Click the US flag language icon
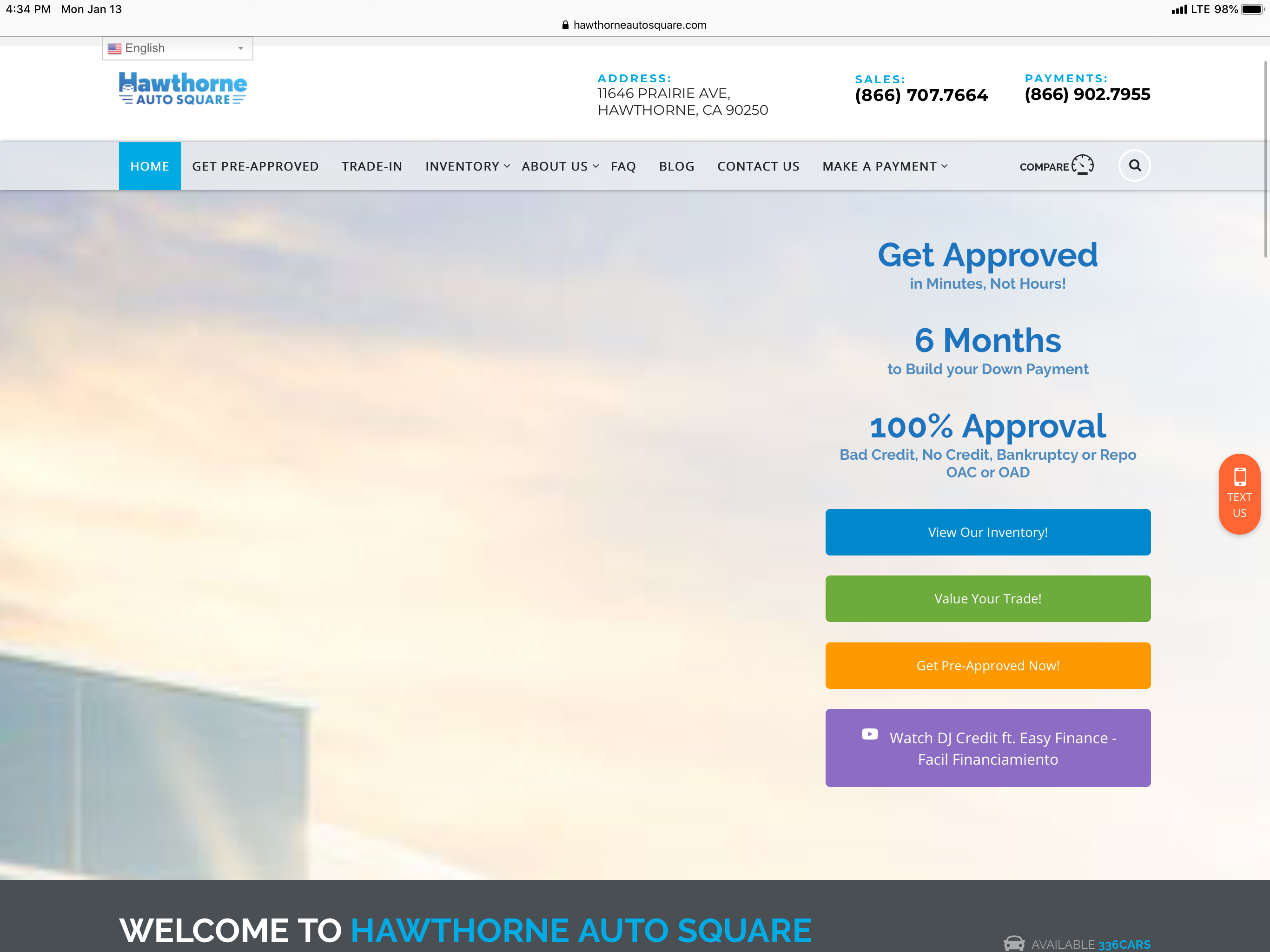 click(x=115, y=48)
